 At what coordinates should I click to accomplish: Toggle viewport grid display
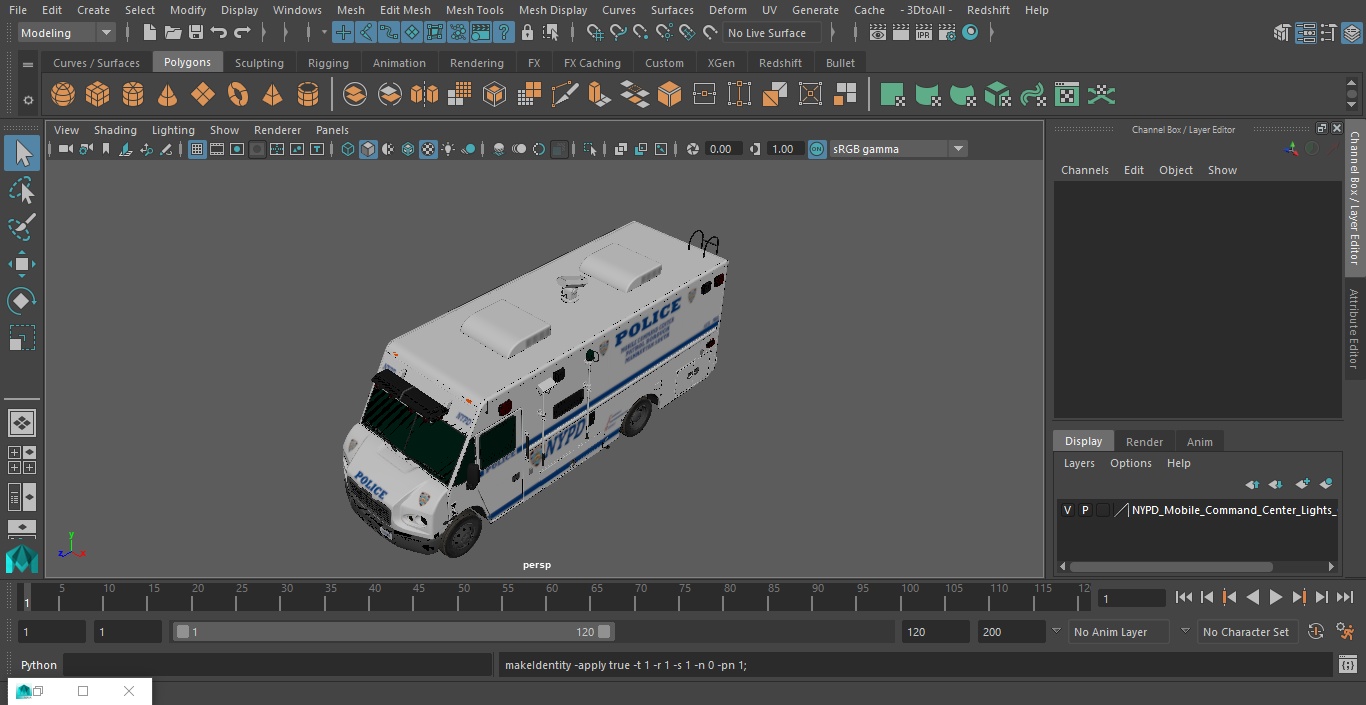tap(197, 149)
